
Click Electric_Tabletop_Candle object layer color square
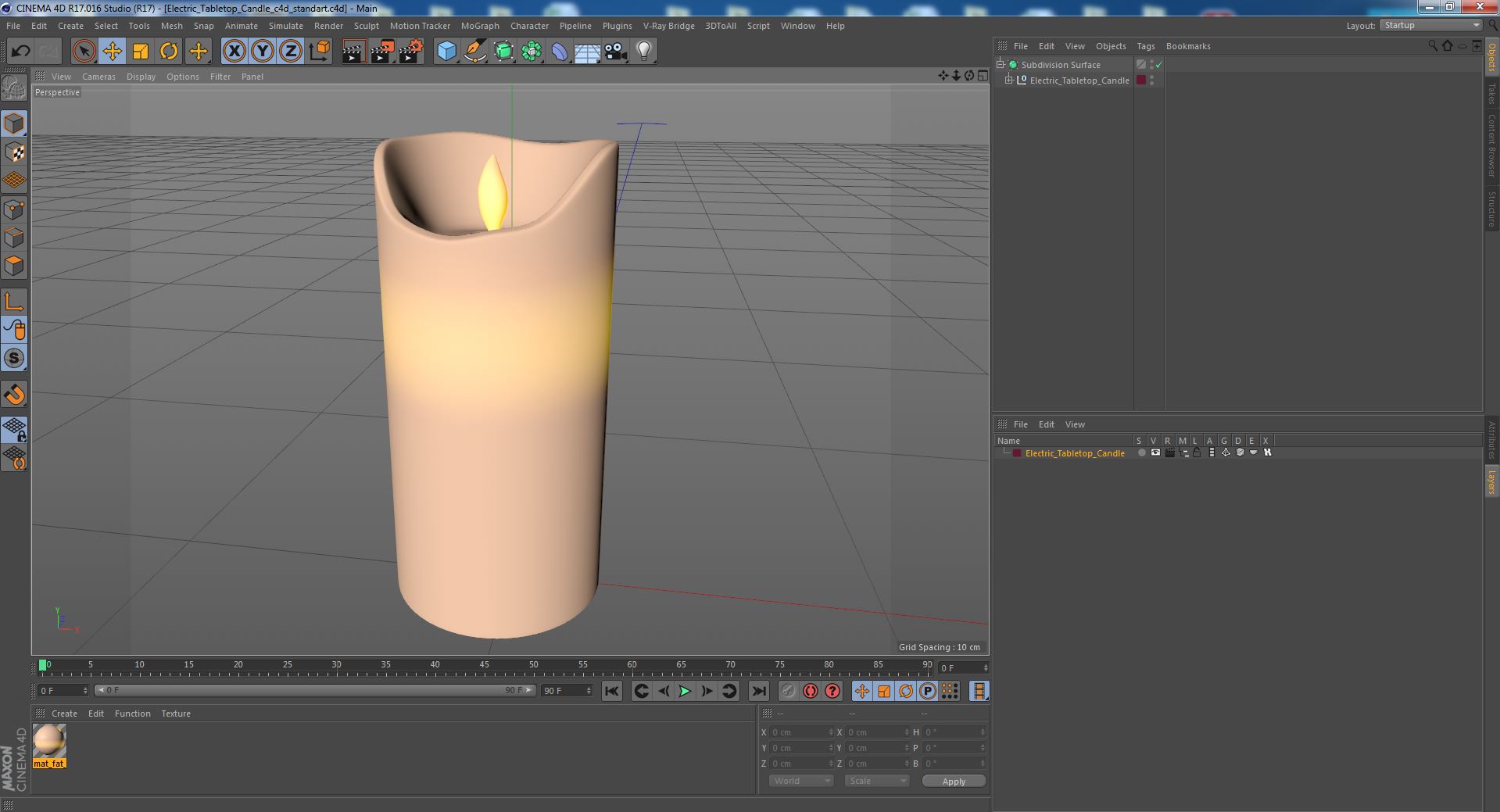tap(1141, 80)
